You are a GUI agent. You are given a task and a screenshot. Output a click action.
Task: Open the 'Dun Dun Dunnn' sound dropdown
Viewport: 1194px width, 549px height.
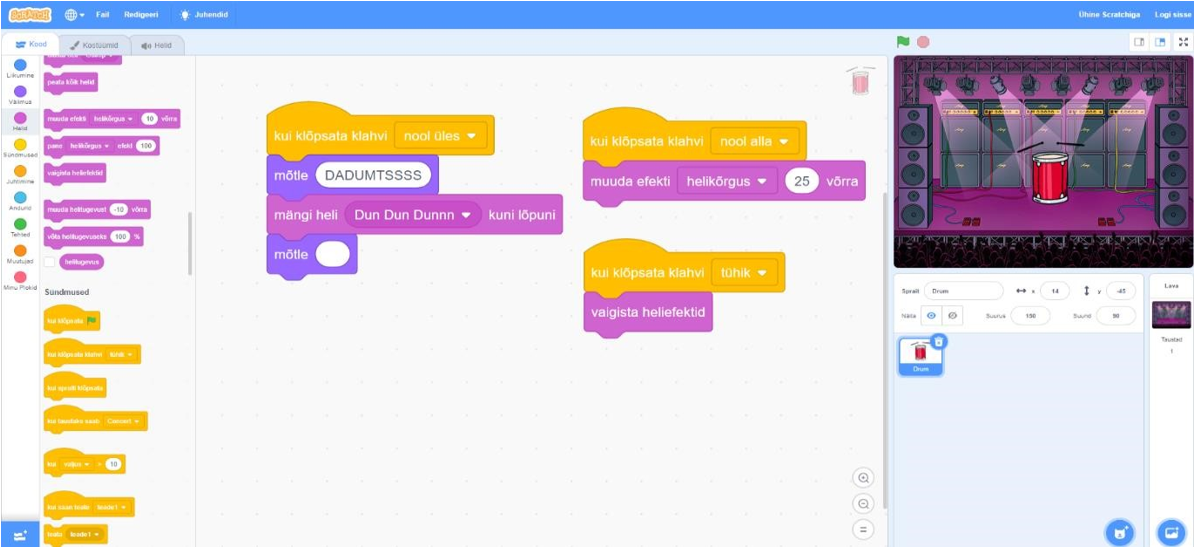413,215
